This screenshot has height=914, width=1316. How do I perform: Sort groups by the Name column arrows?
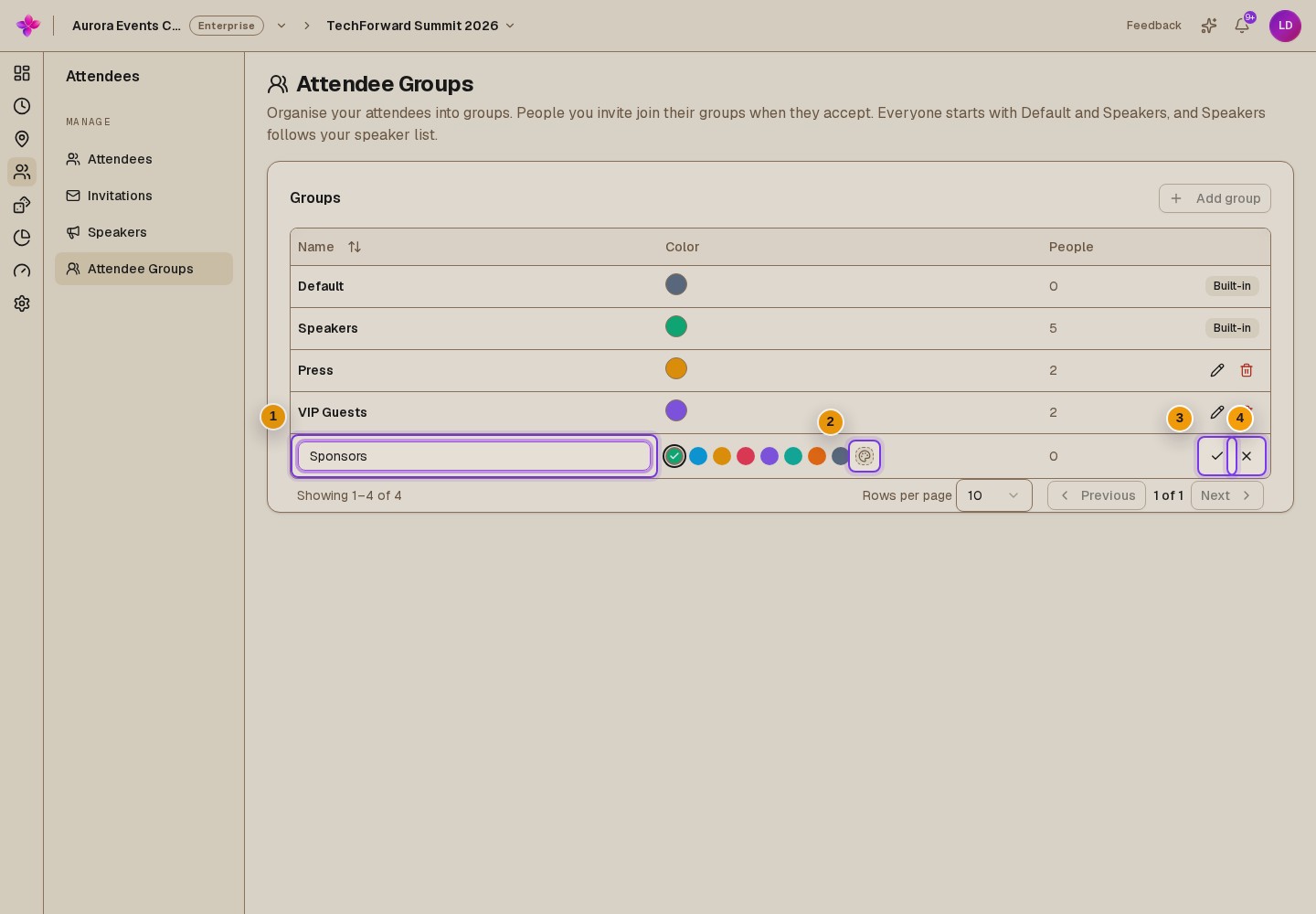(x=355, y=247)
